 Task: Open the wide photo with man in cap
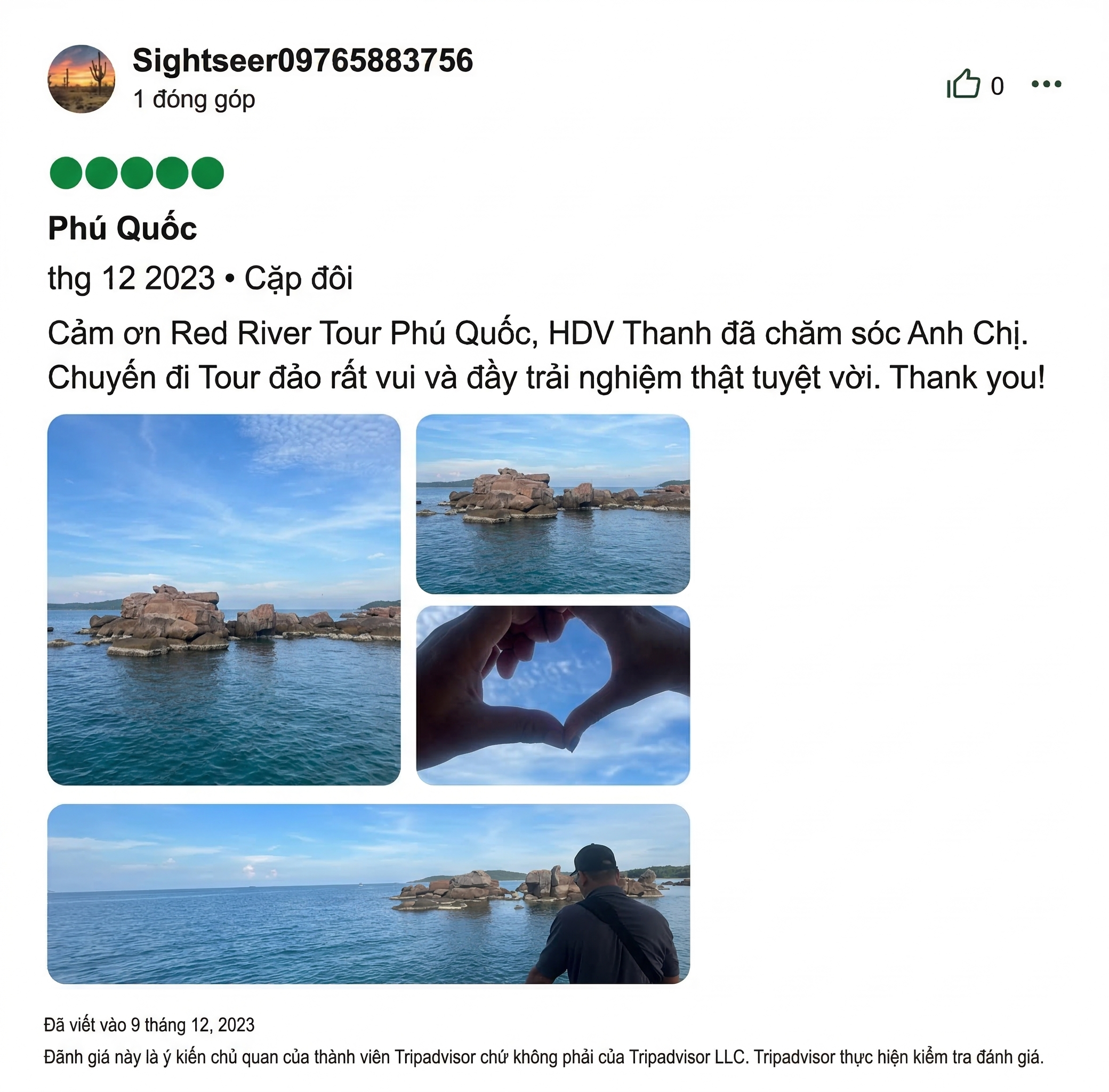[369, 894]
